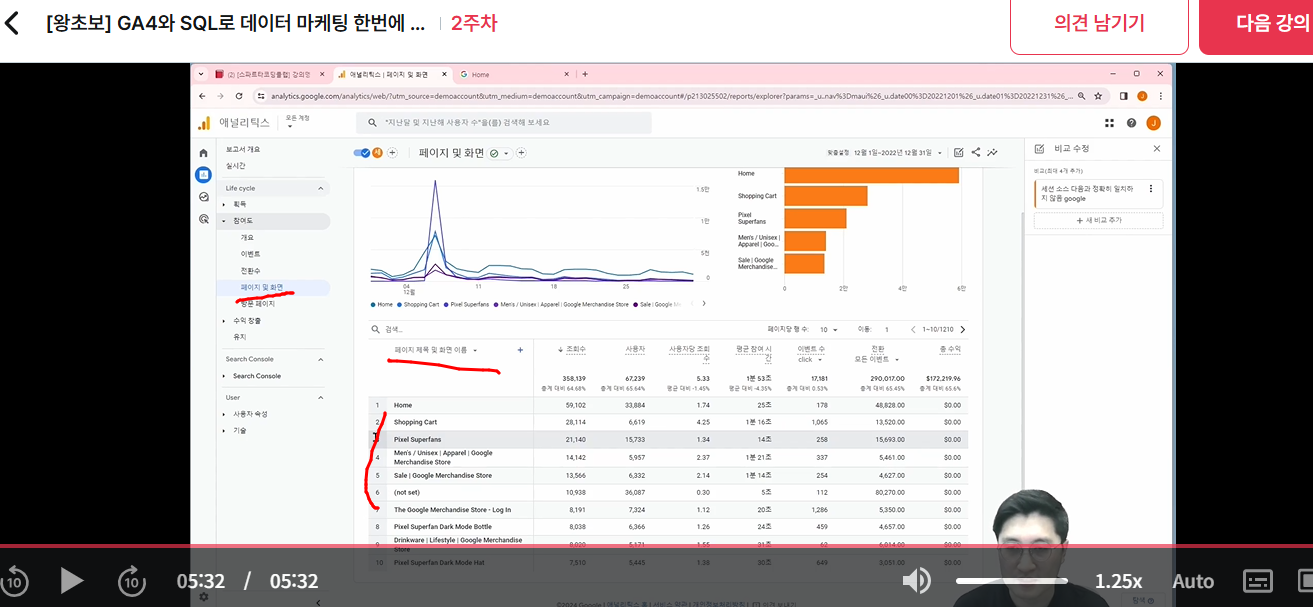
Task: Select 전환수 under 참여도
Action: pos(250,271)
